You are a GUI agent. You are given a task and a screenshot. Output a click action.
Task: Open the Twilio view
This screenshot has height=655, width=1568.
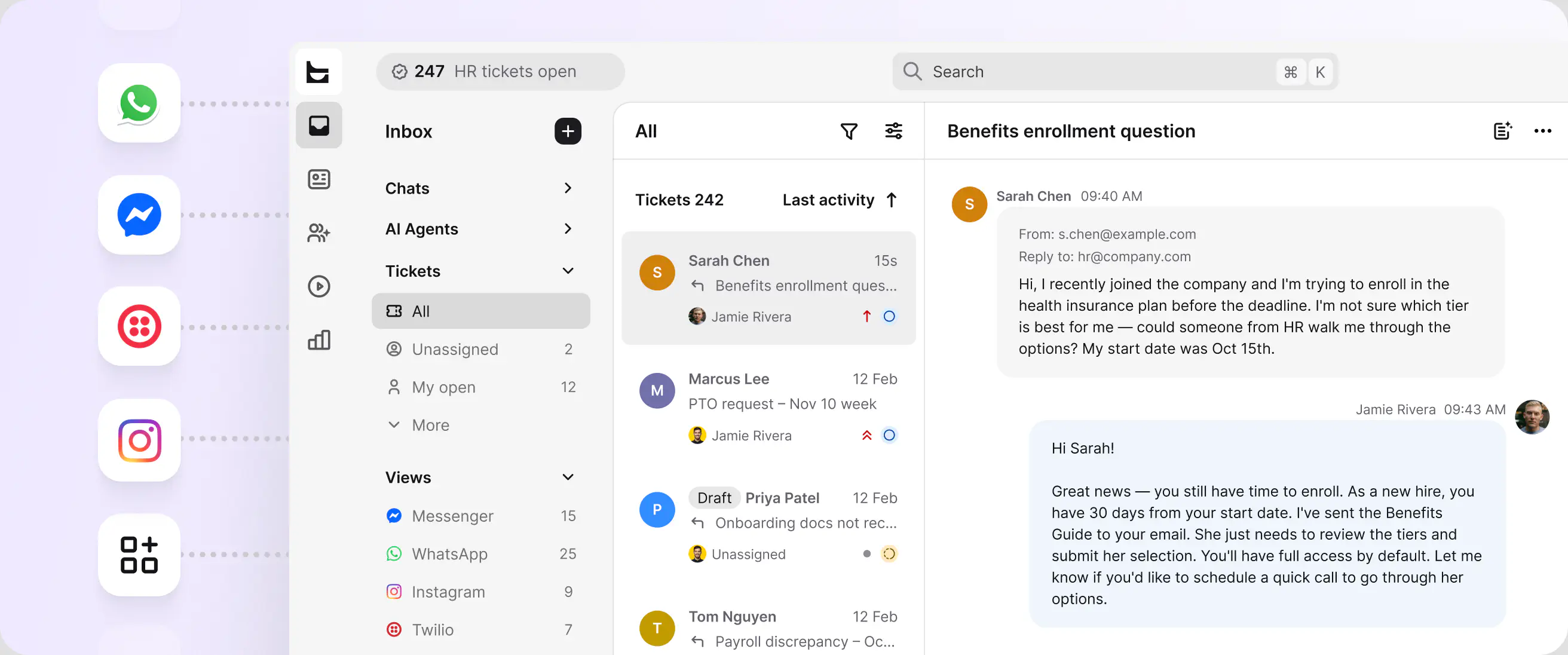480,629
